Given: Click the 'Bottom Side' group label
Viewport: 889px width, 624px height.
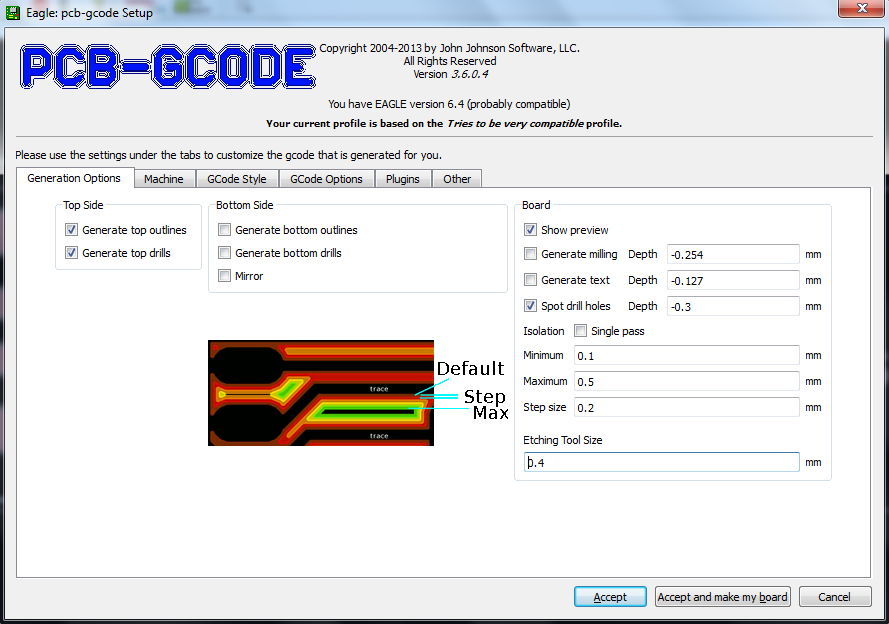Looking at the screenshot, I should pos(244,205).
